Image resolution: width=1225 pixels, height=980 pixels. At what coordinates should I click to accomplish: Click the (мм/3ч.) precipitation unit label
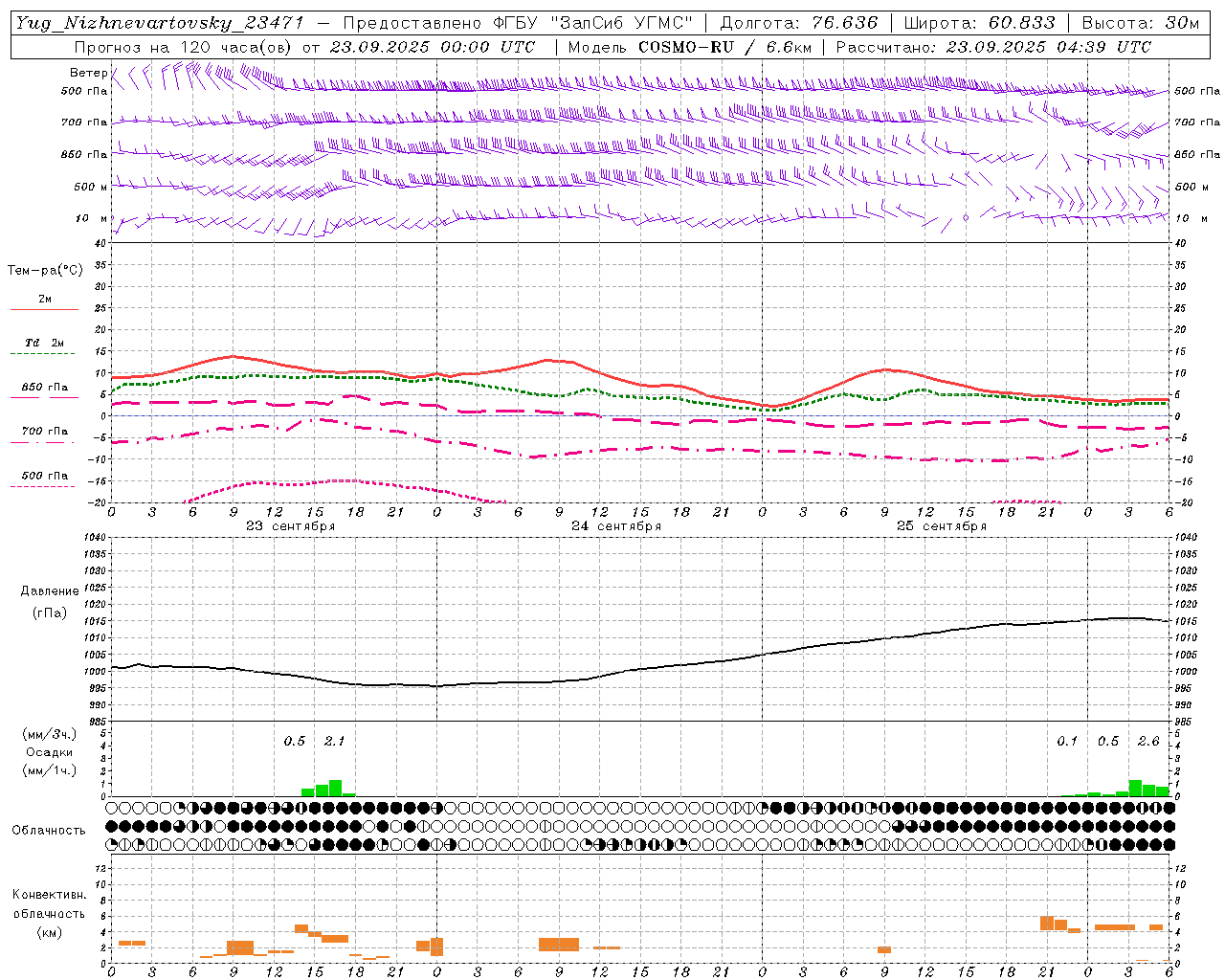[49, 735]
